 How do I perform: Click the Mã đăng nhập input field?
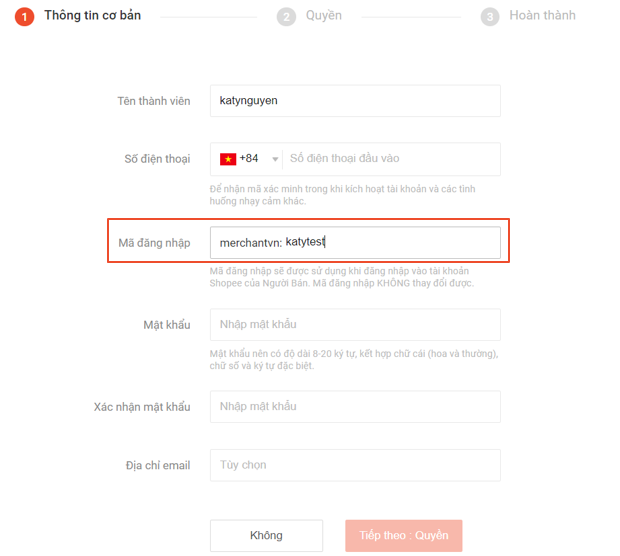tap(355, 242)
